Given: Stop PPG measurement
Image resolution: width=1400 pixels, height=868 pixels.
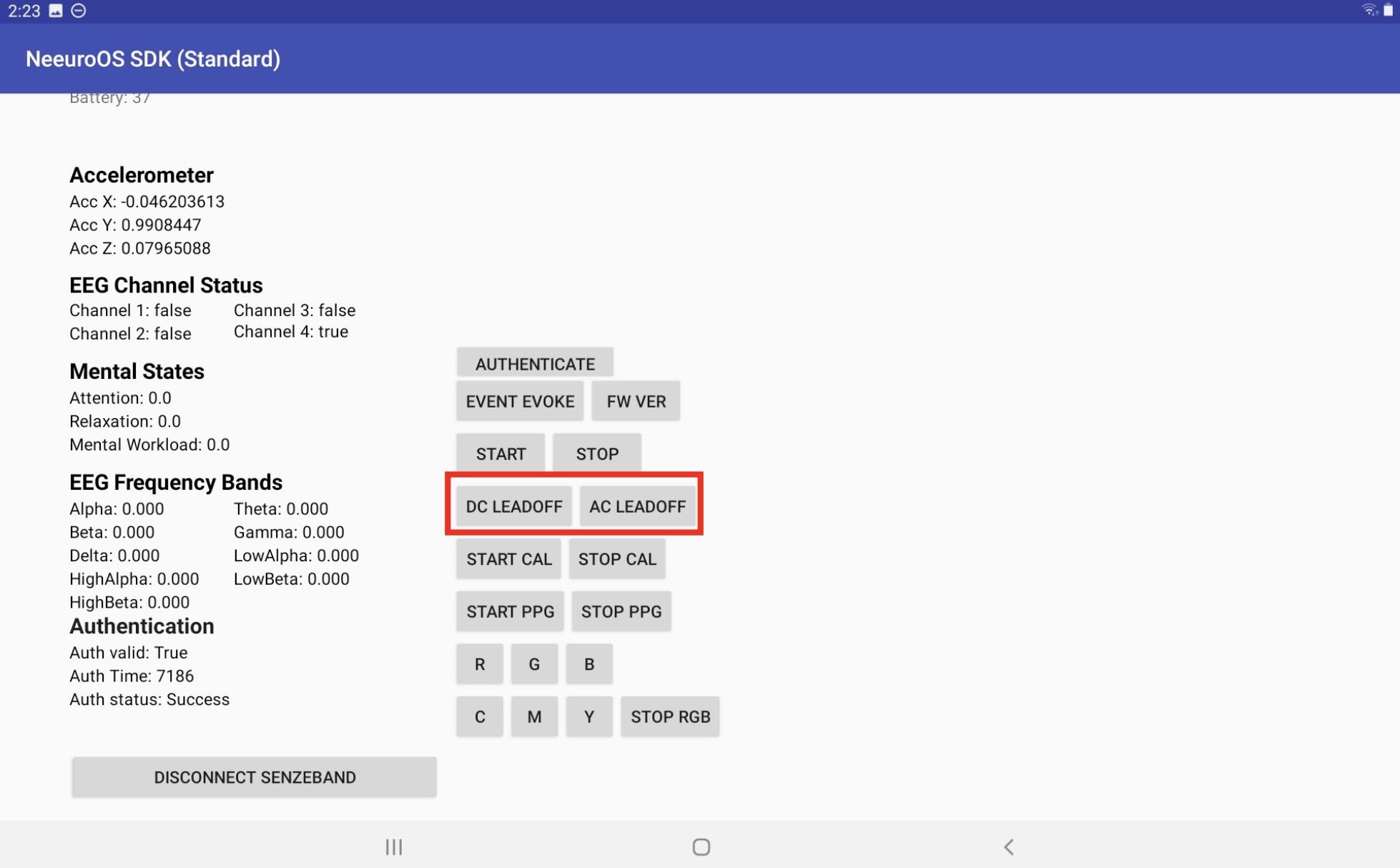Looking at the screenshot, I should tap(621, 611).
